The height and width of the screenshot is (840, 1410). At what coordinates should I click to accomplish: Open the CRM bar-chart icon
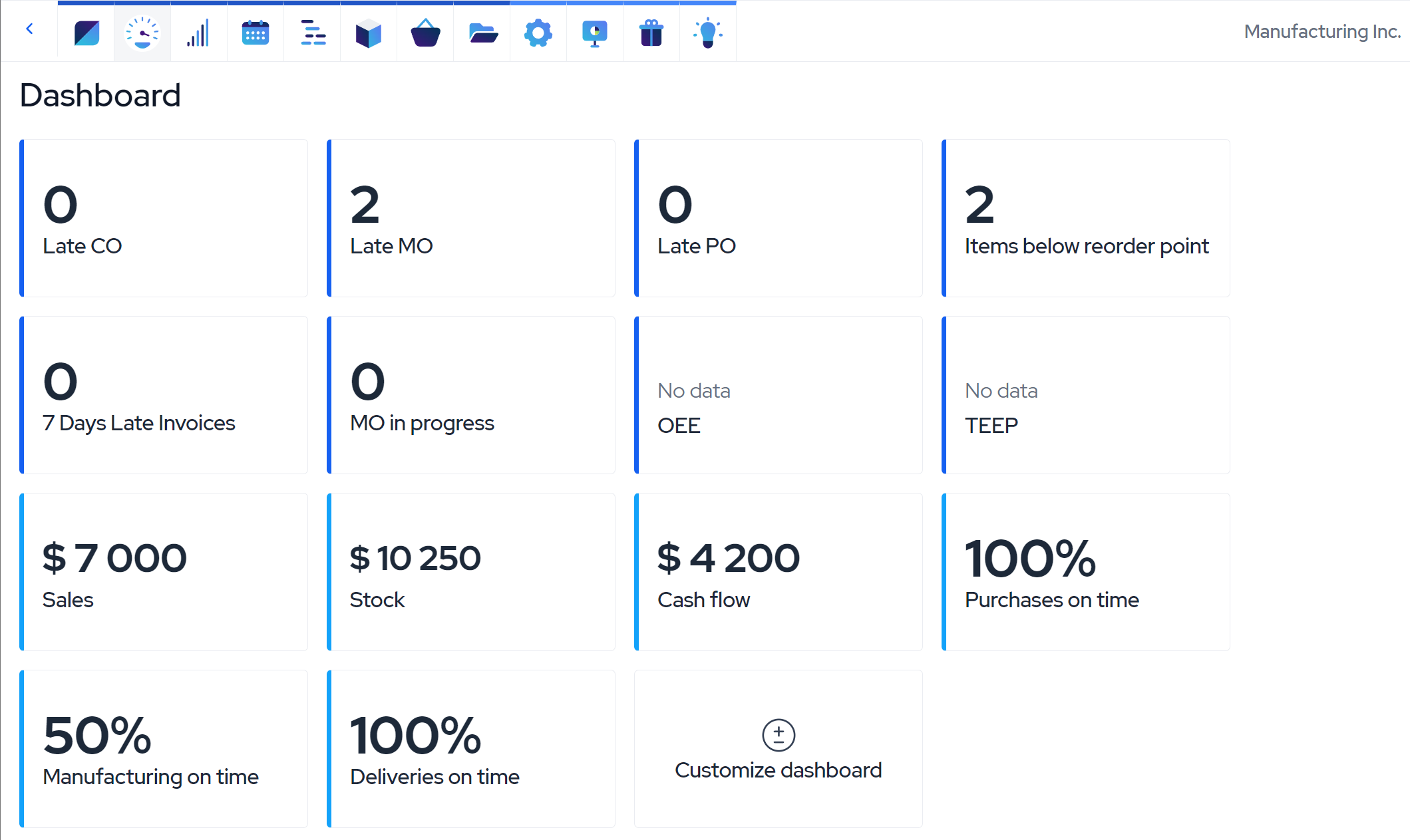tap(198, 33)
